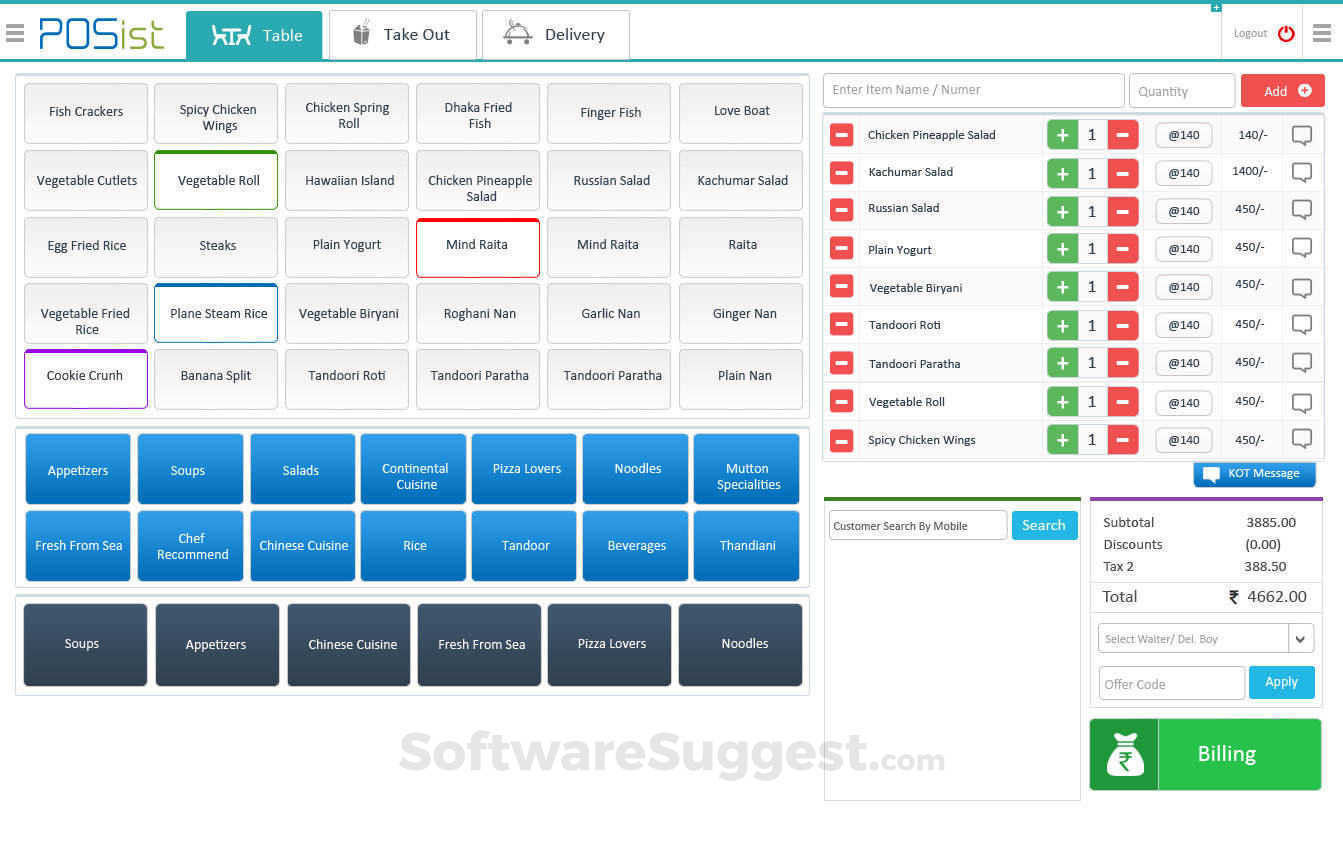Click the money bag icon on Billing button
The width and height of the screenshot is (1343, 850).
pyautogui.click(x=1123, y=754)
